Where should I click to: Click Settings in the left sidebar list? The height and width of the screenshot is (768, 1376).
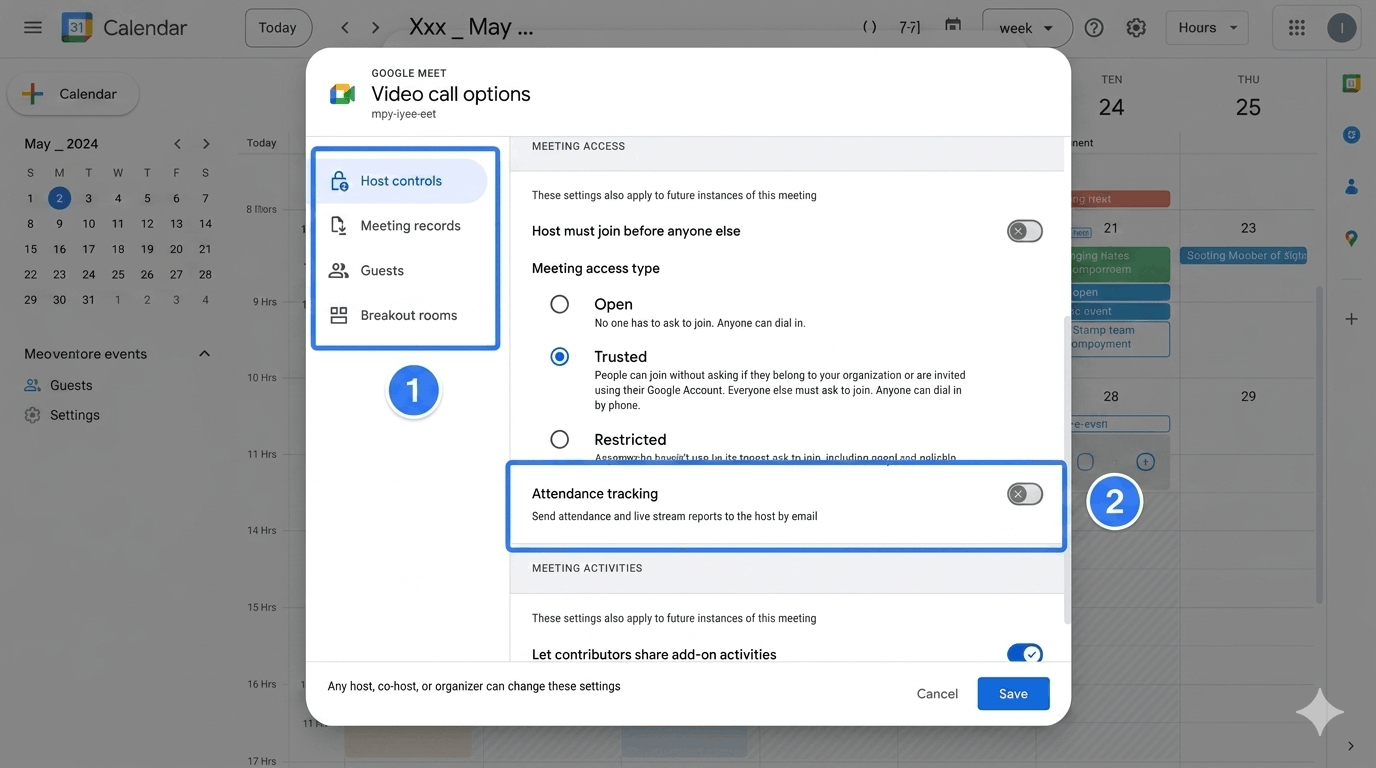[75, 415]
